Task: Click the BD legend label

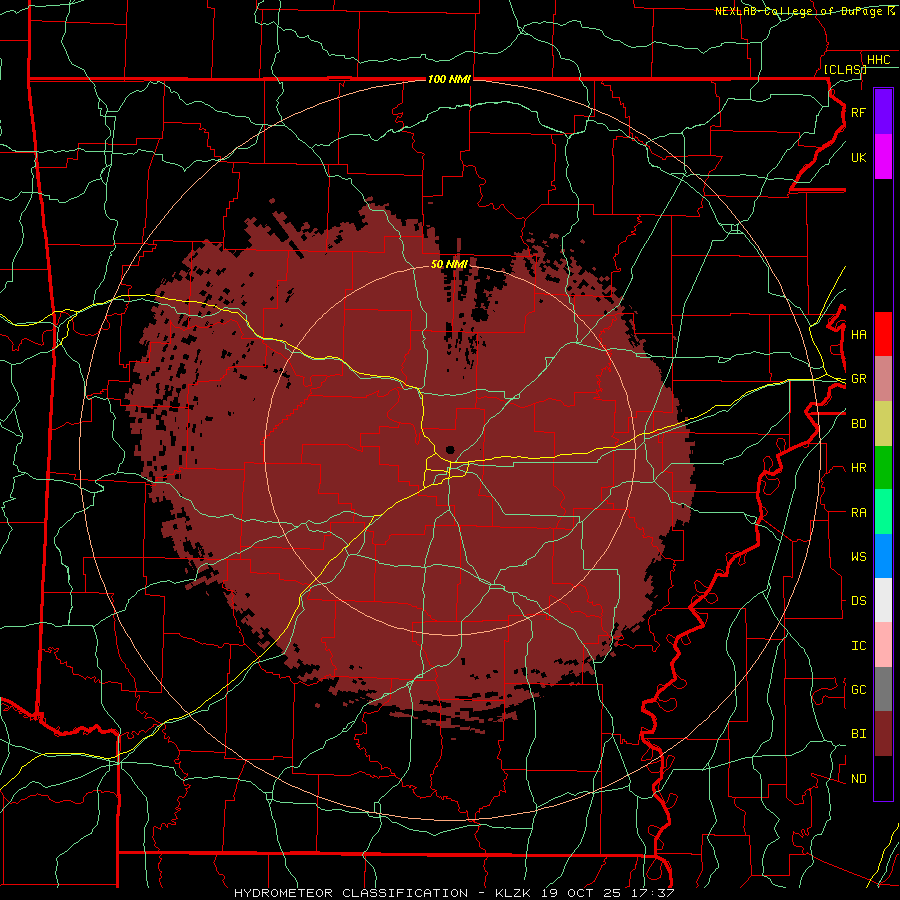Action: 858,424
